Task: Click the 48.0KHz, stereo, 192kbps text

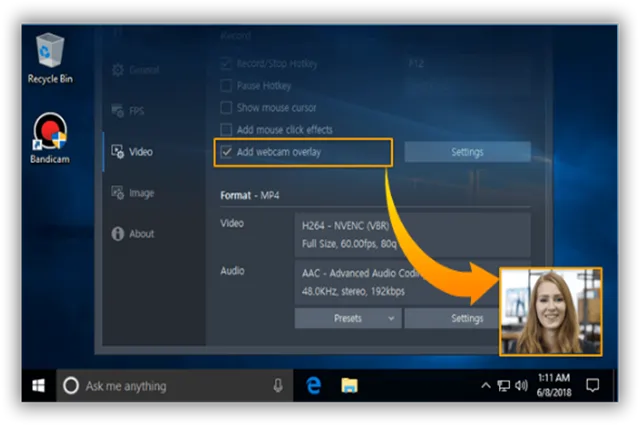Action: tap(353, 291)
